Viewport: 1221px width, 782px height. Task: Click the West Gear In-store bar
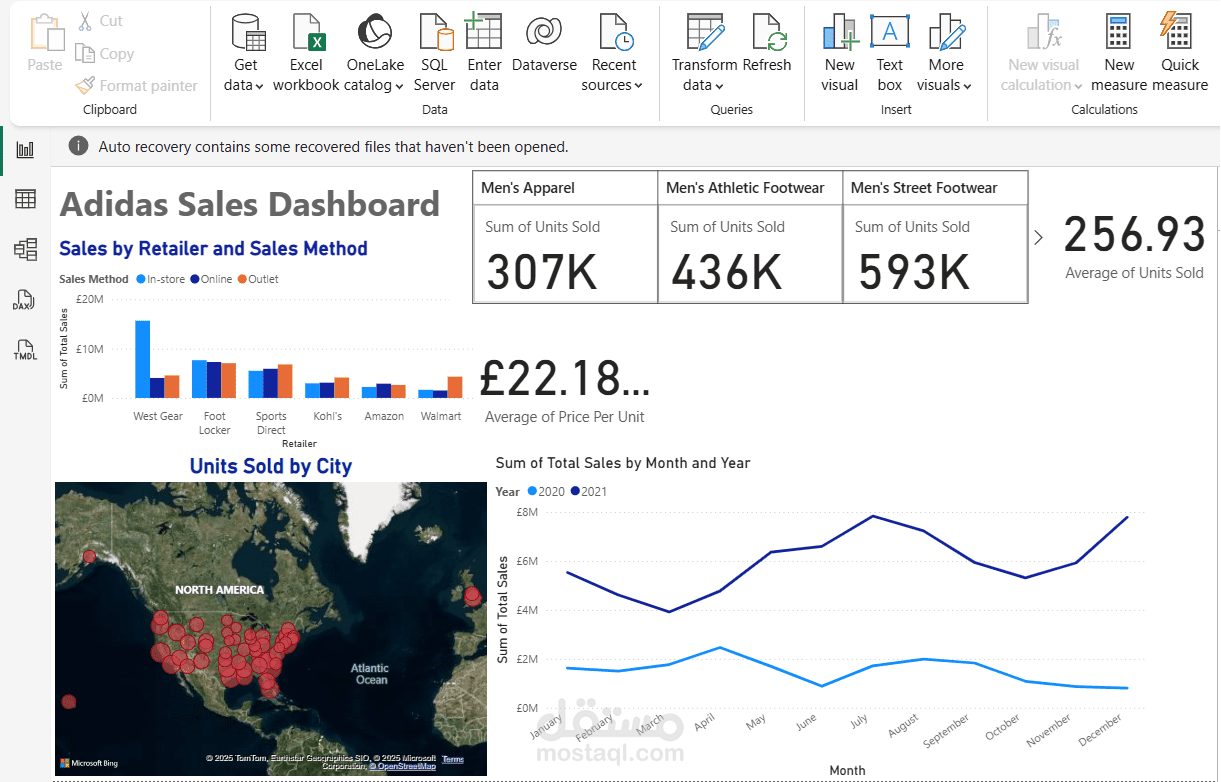click(x=143, y=359)
